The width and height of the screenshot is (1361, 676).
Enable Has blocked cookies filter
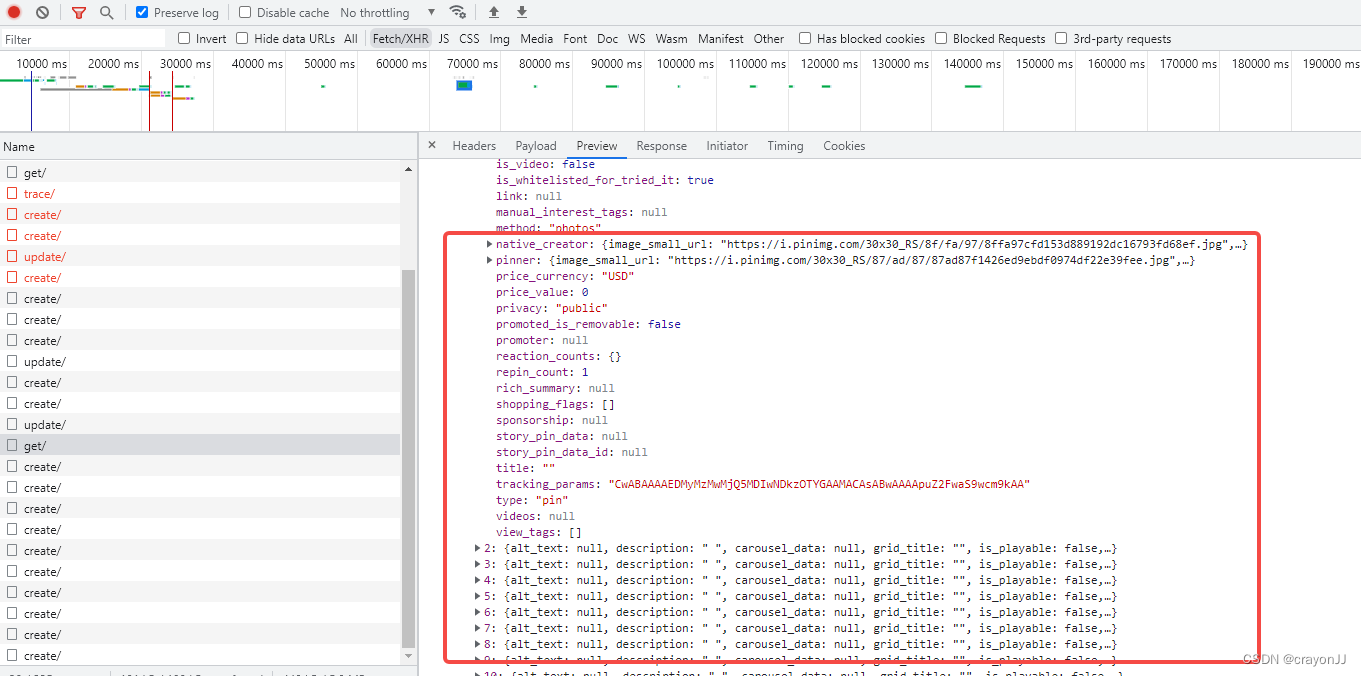click(x=805, y=39)
